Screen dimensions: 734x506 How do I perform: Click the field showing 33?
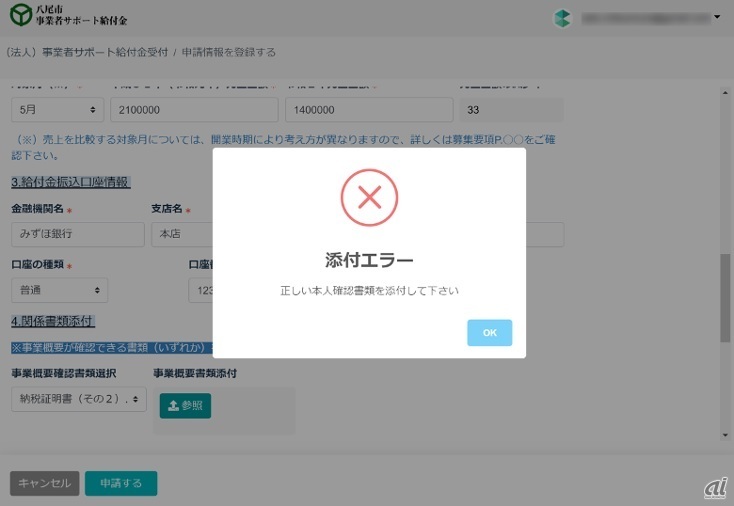click(x=512, y=110)
